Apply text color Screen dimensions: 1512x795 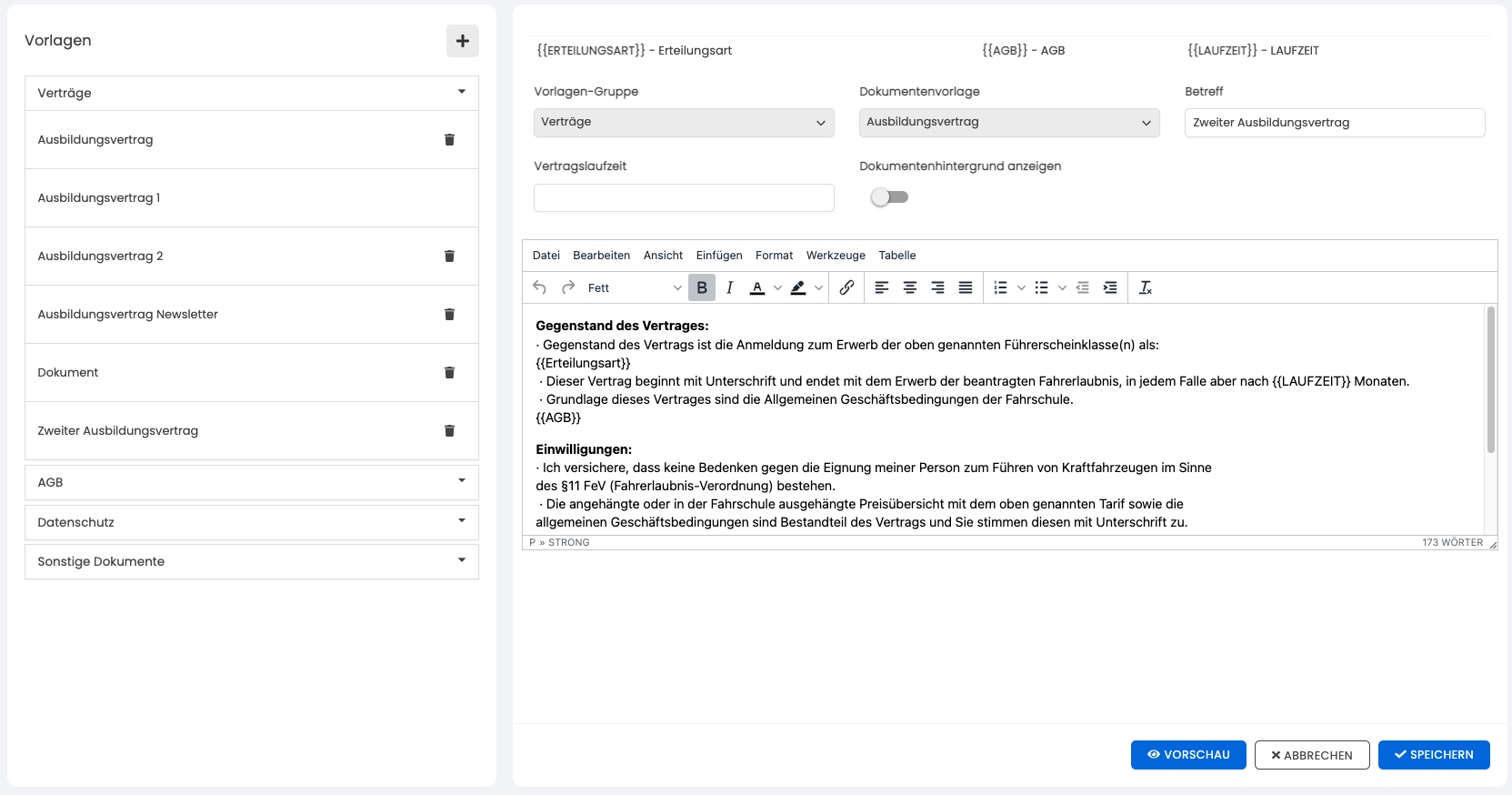pyautogui.click(x=757, y=287)
